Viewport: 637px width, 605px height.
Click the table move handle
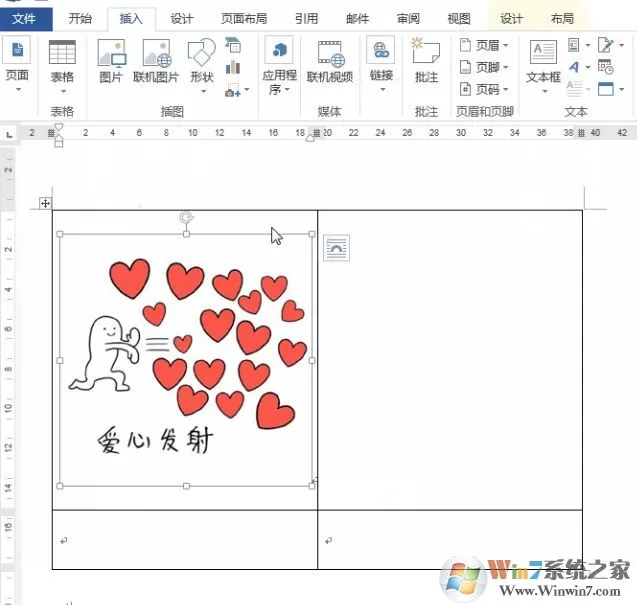pos(45,203)
